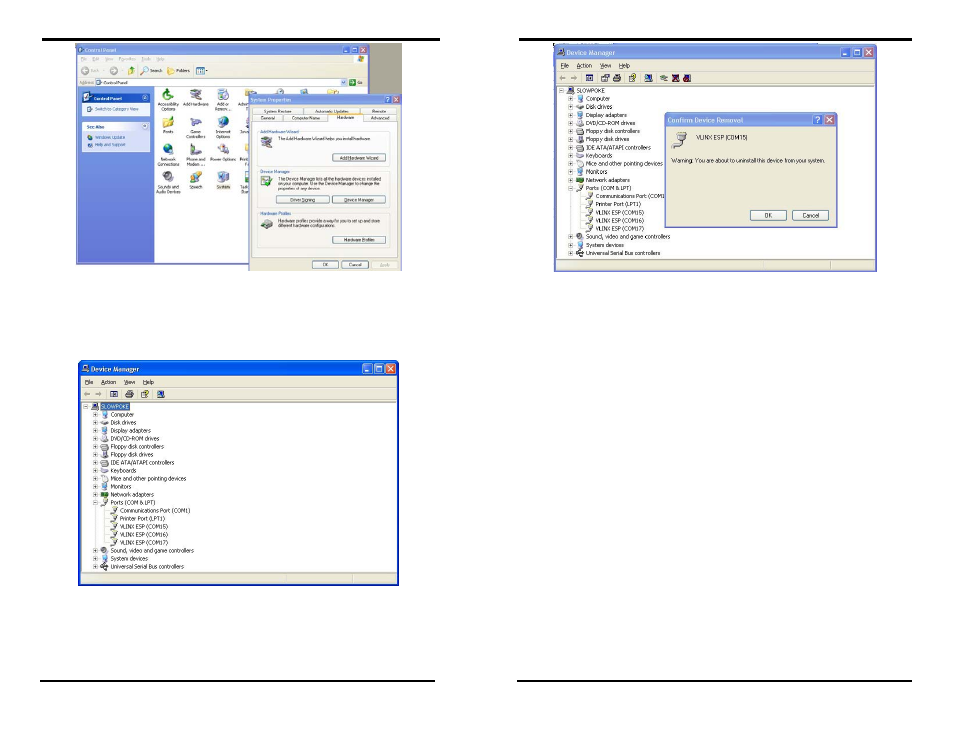Screen dimensions: 954x737
Task: Open the Action menu in Device Manager with dialog
Action: (x=584, y=66)
